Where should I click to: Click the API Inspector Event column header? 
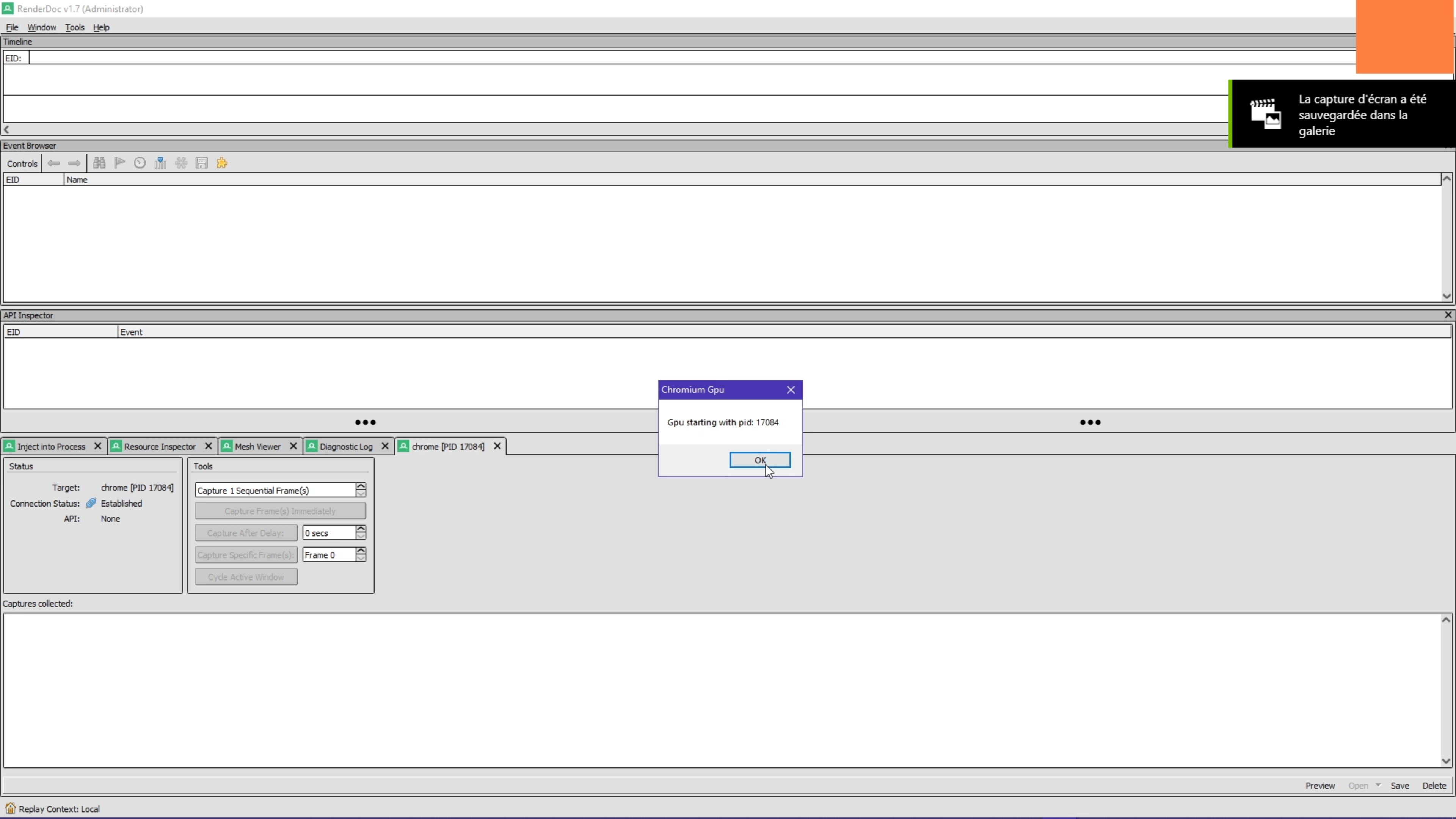tap(784, 332)
